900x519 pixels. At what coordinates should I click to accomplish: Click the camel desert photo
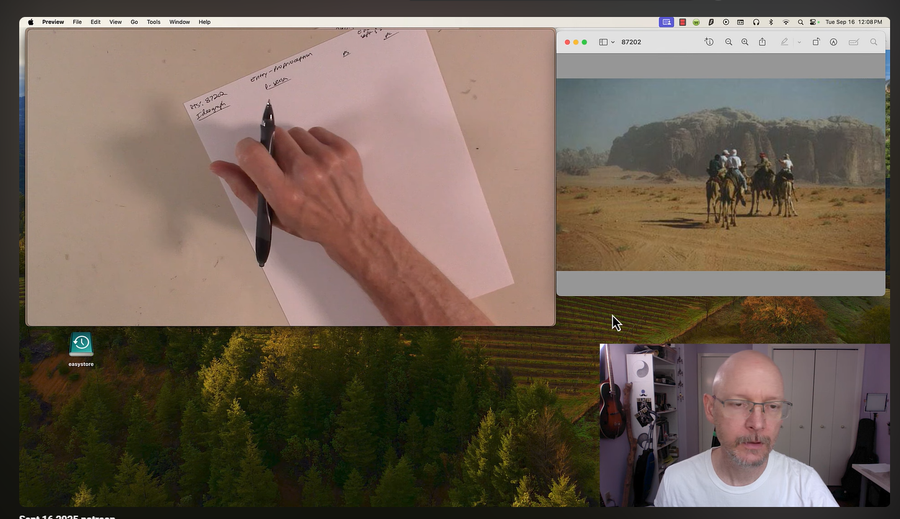(x=720, y=174)
